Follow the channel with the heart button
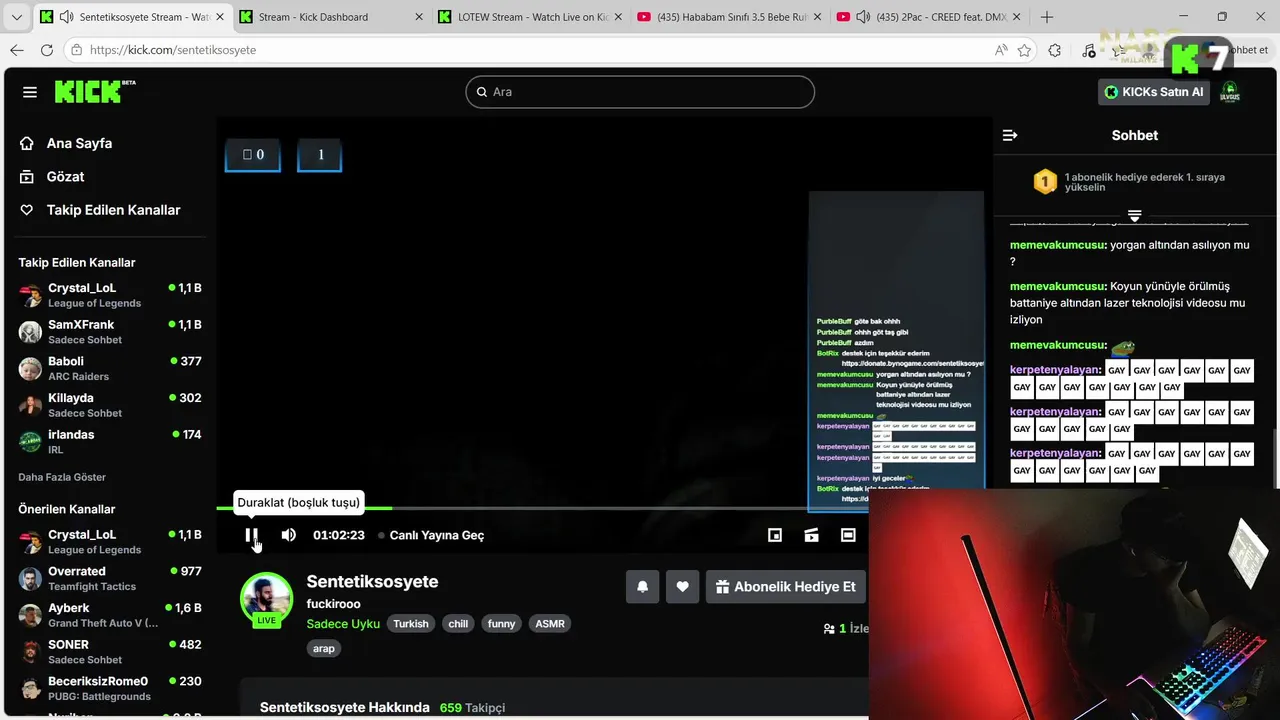This screenshot has width=1280, height=720. pyautogui.click(x=682, y=587)
